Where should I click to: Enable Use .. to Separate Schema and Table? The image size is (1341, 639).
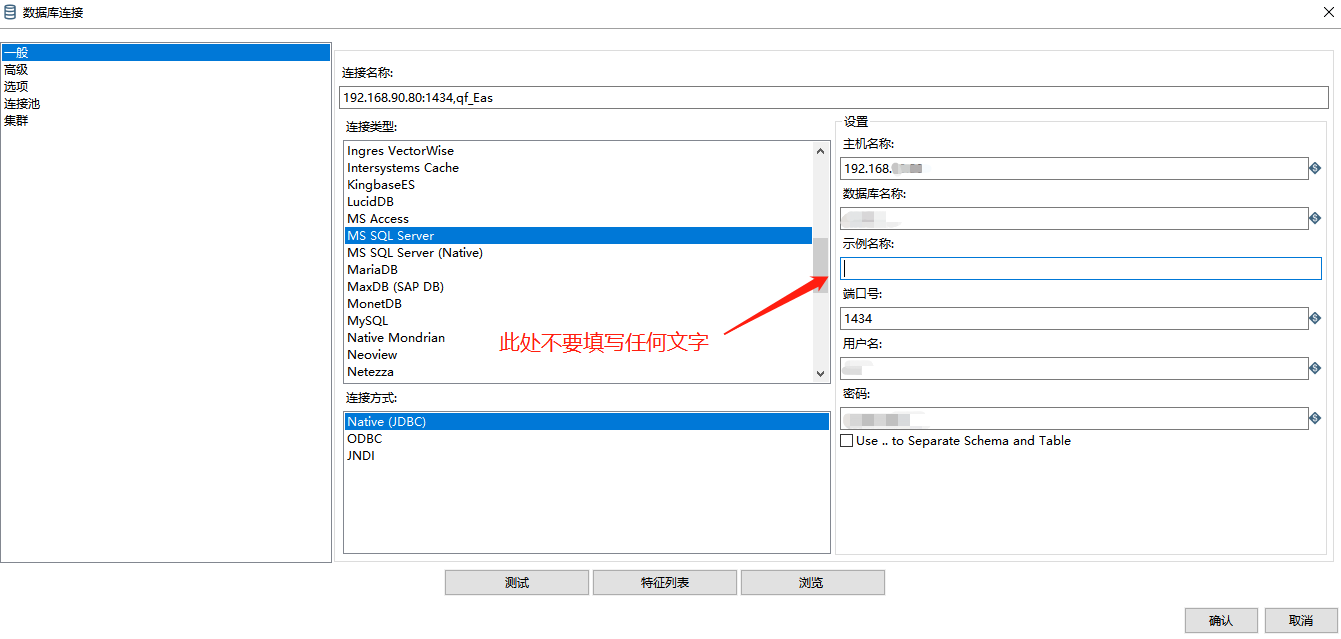[x=847, y=440]
